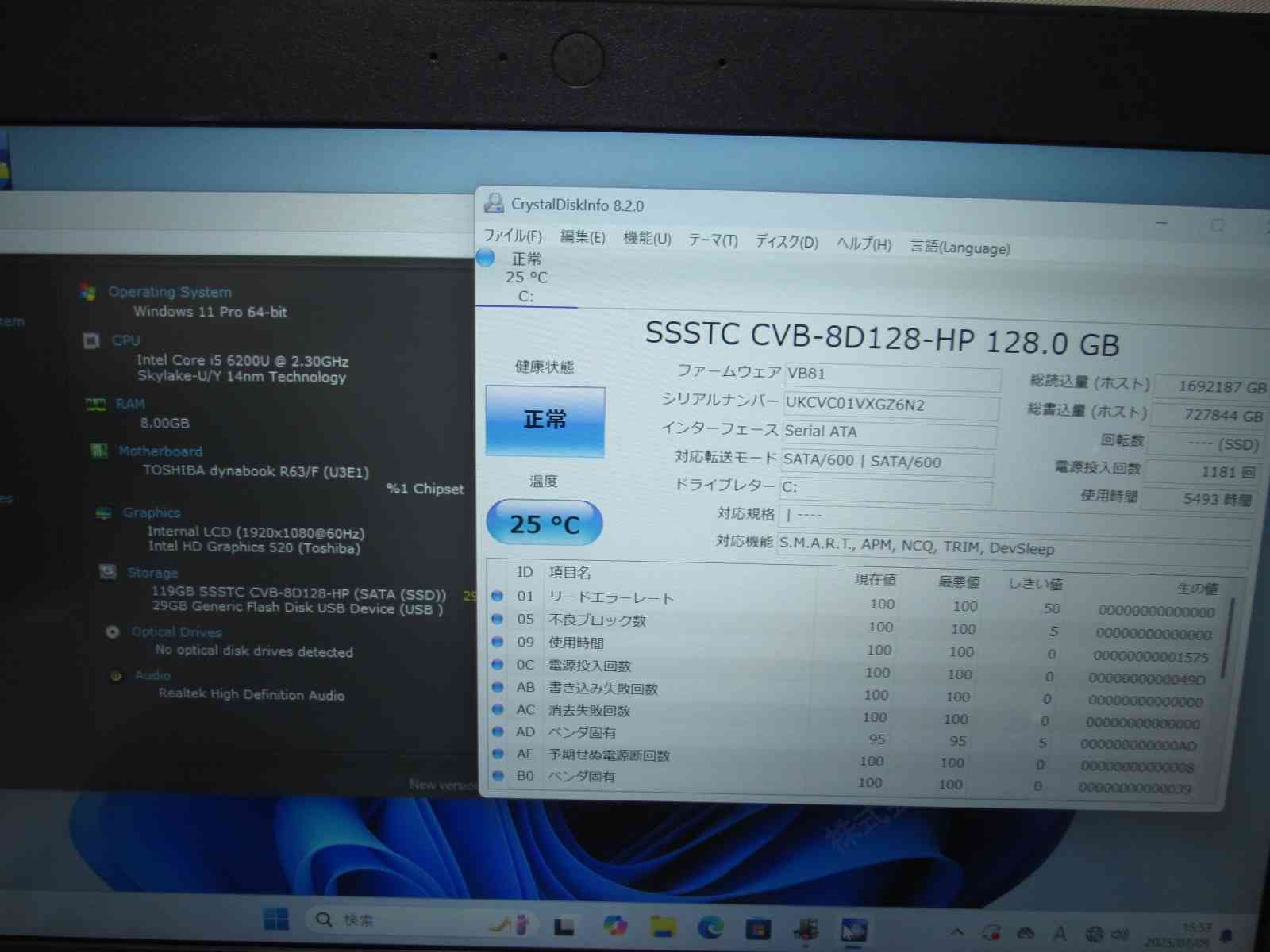Open the ファイル(F) menu
Screen dimensions: 1270x952
pos(513,236)
